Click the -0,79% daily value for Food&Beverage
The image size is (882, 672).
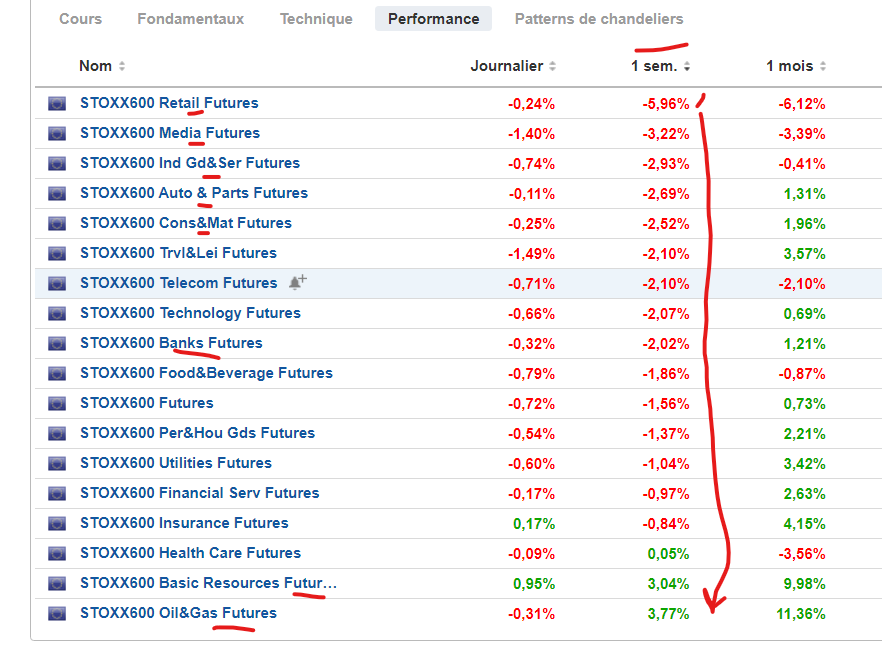click(x=532, y=374)
